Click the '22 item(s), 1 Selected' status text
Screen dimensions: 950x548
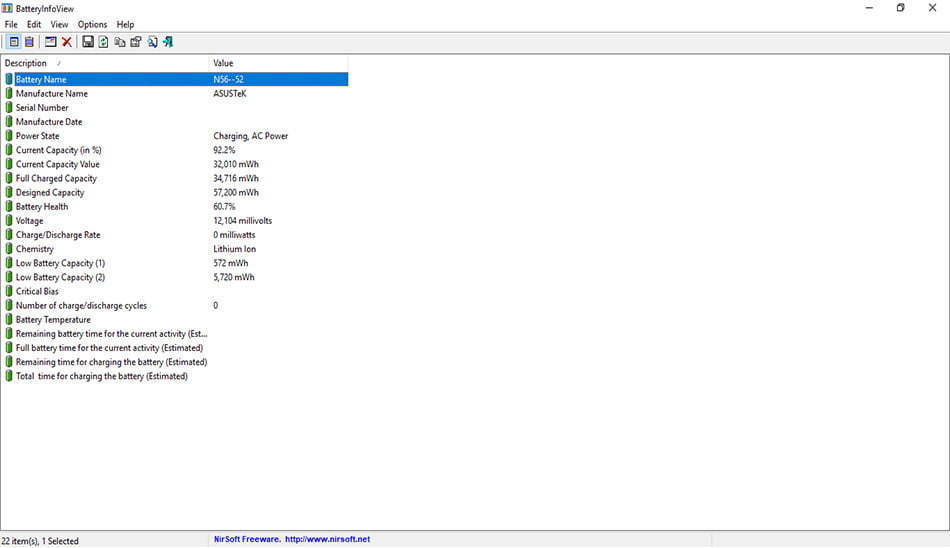tap(40, 541)
